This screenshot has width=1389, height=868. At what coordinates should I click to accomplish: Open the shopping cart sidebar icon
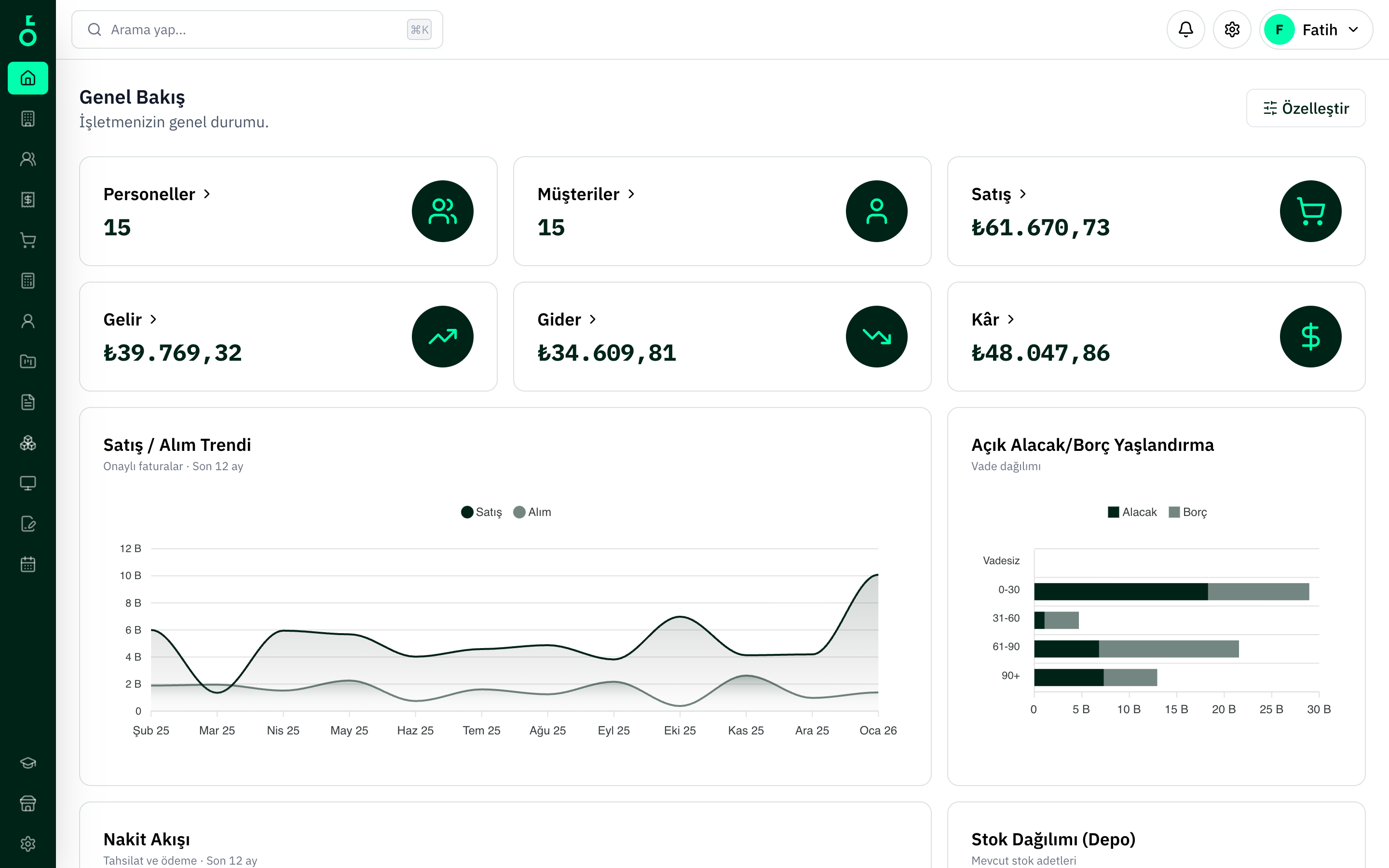coord(27,240)
